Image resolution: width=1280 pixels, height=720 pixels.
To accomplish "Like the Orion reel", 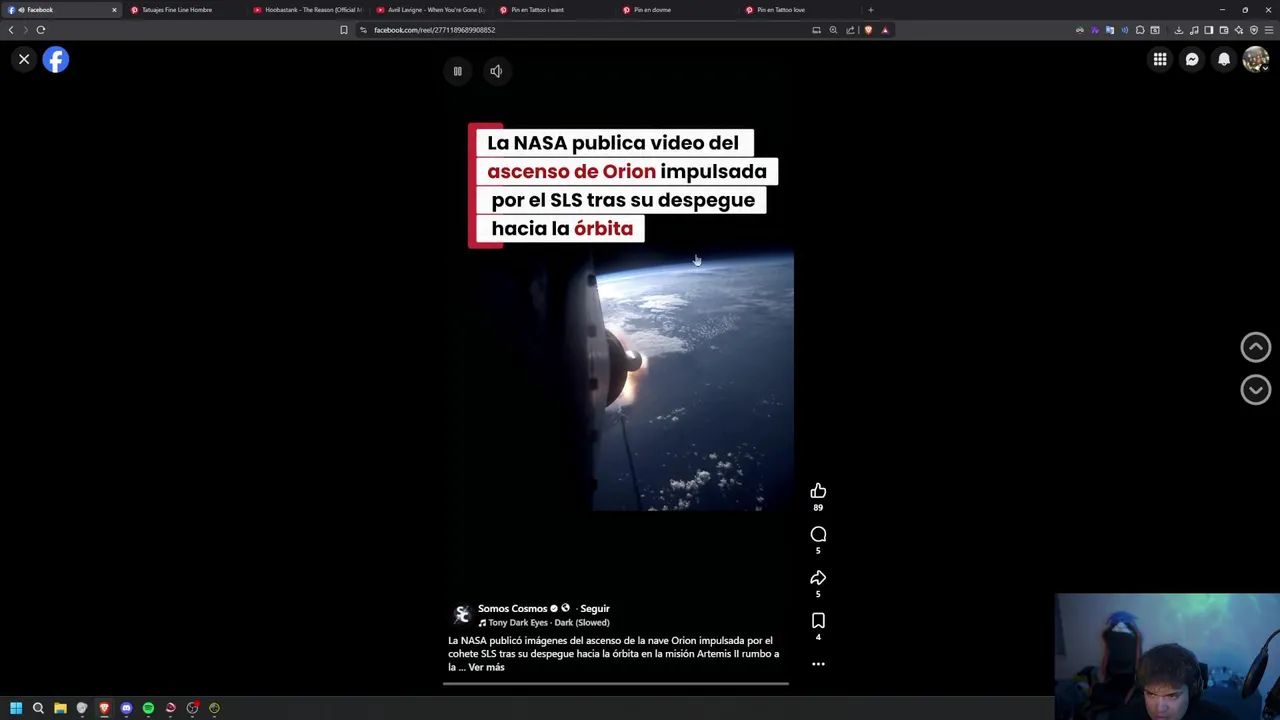I will tap(818, 490).
